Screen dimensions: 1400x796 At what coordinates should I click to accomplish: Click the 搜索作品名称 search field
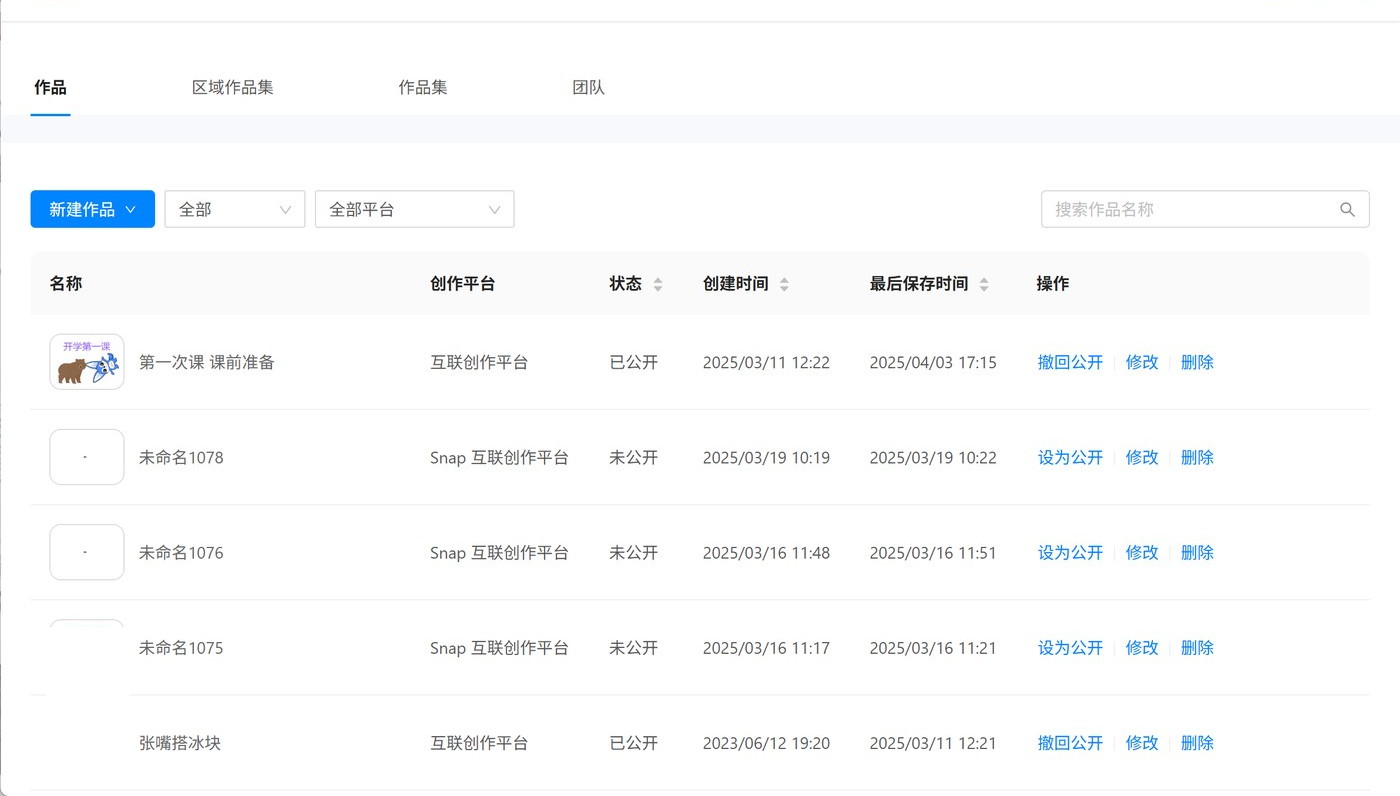pyautogui.click(x=1205, y=210)
